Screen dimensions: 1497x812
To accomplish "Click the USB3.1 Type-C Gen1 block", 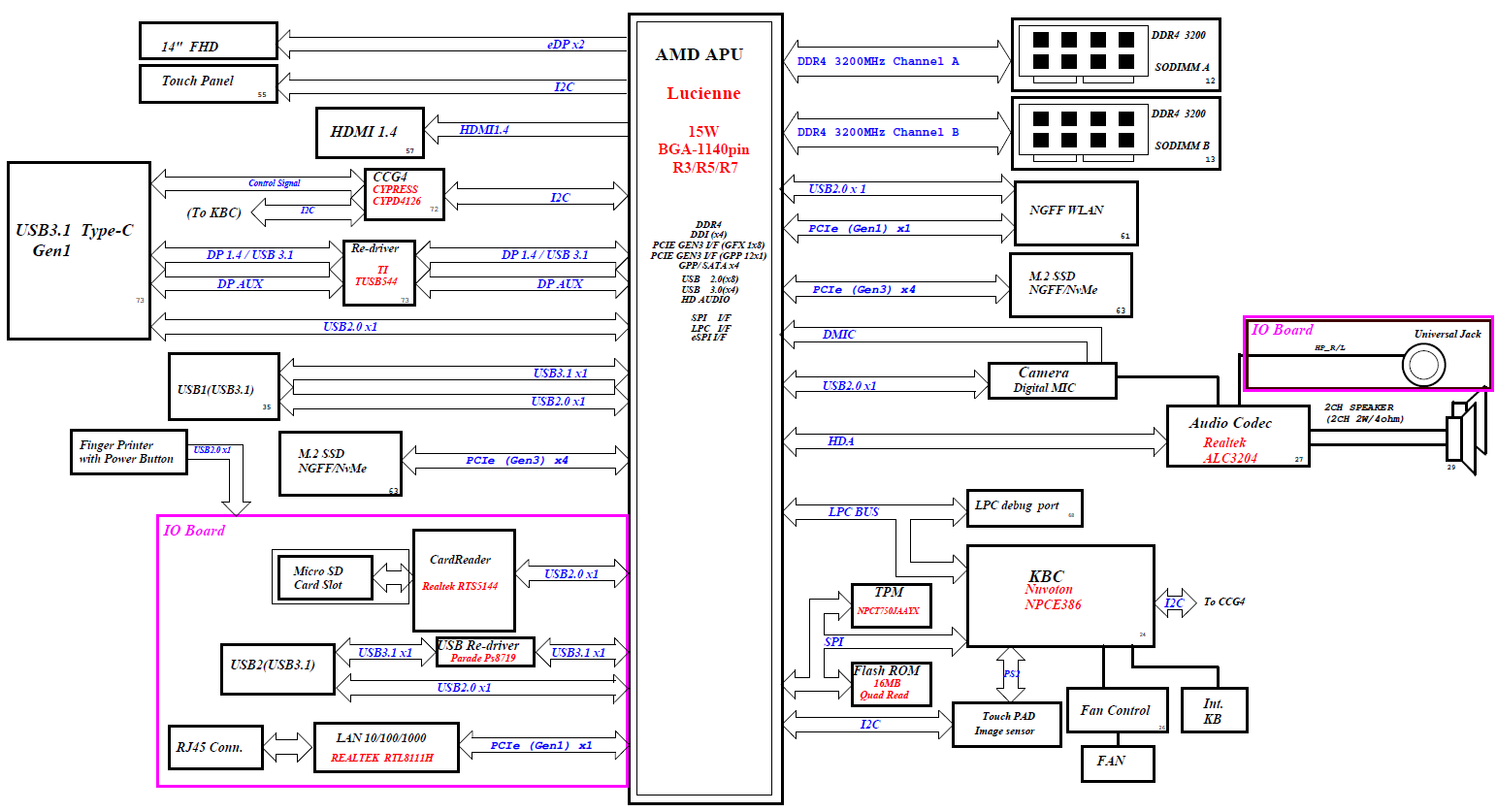I will coord(79,250).
